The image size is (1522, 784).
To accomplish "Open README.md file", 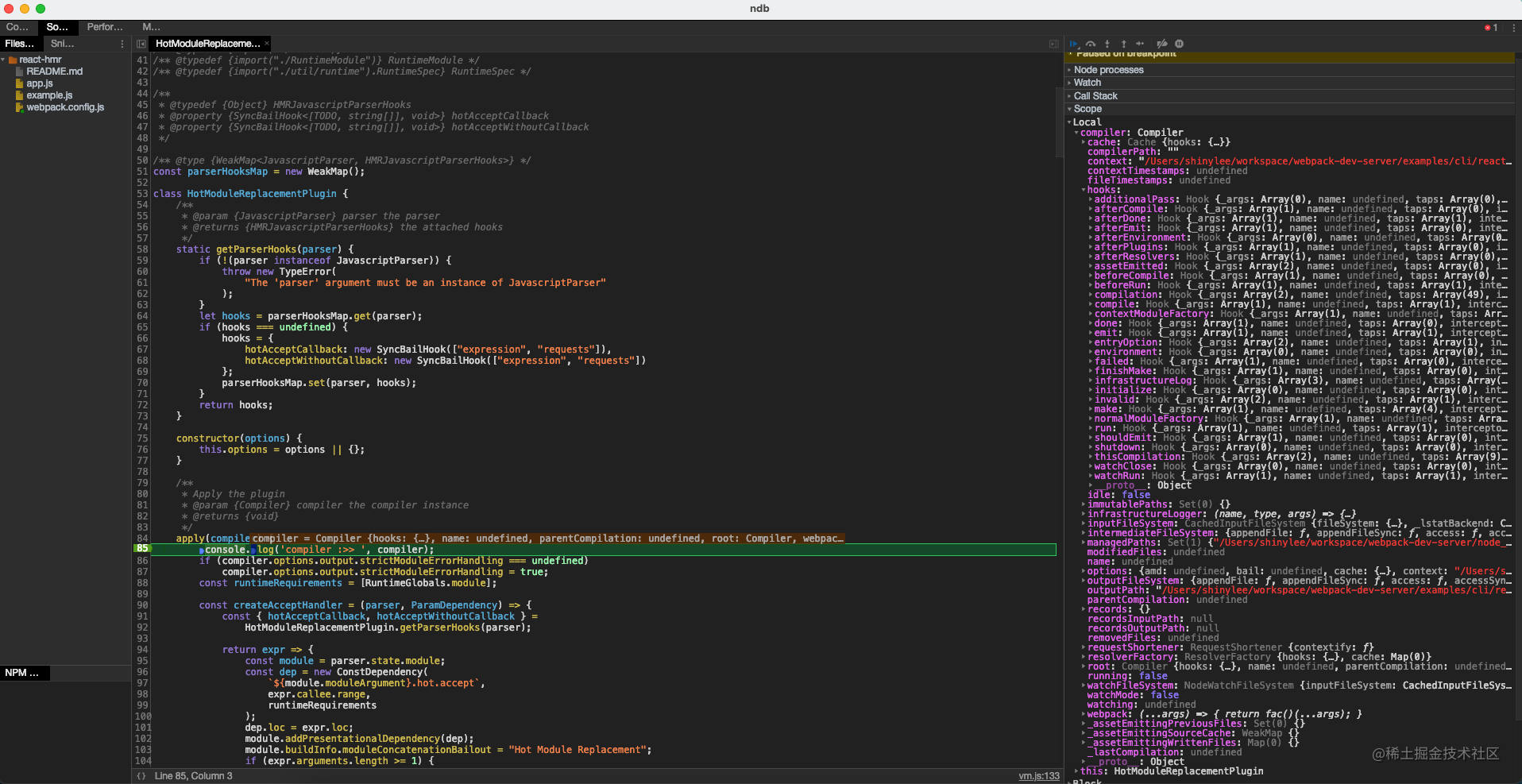I will 54,71.
